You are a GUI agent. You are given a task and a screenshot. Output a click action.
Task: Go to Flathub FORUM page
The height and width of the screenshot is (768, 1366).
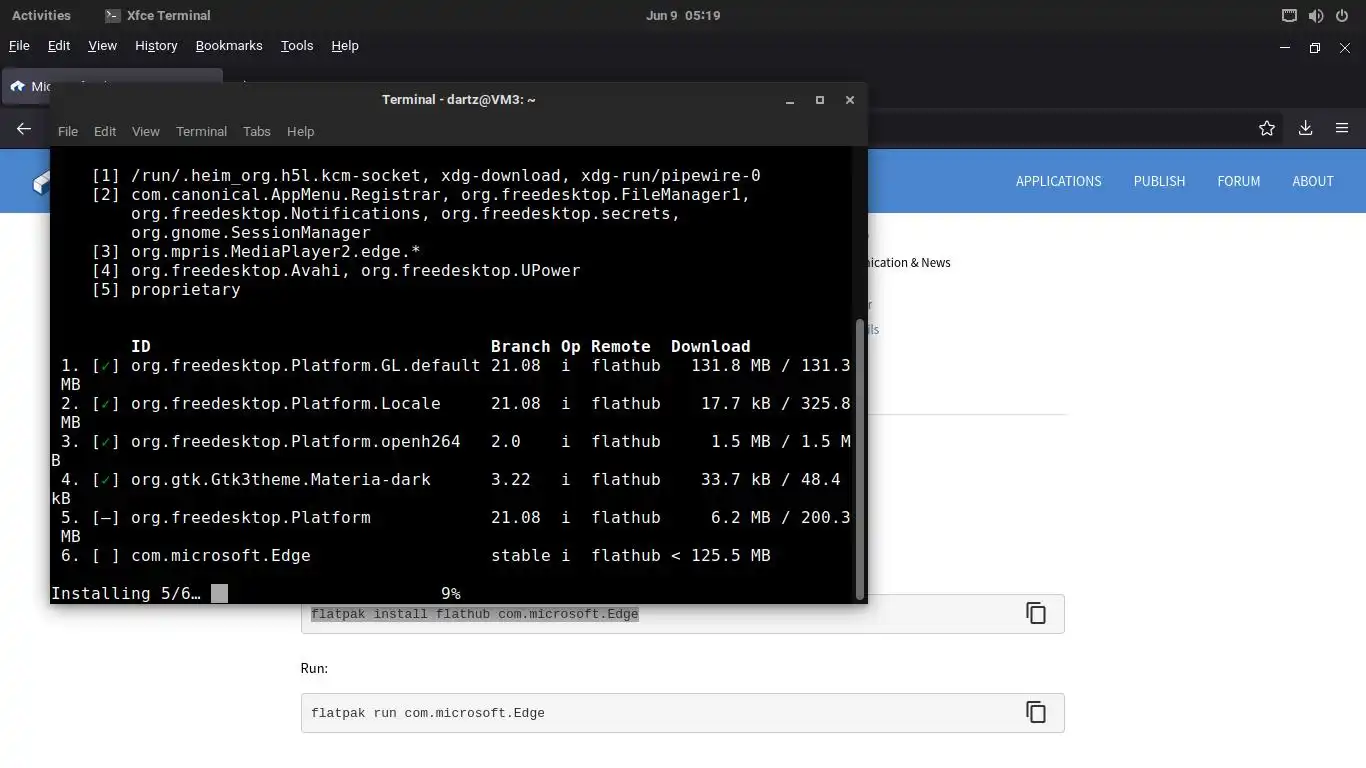[1238, 181]
